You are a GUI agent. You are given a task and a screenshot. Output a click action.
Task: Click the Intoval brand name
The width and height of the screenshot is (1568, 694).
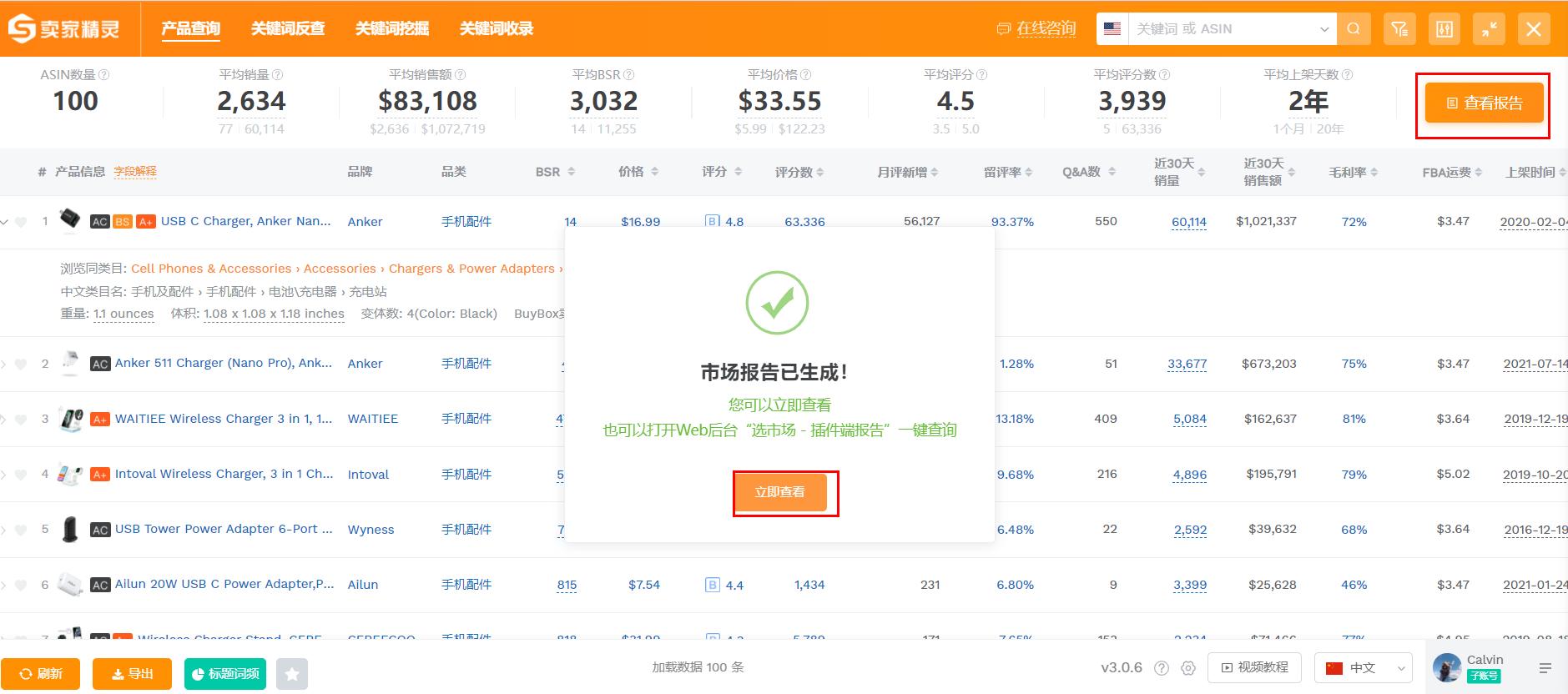[368, 475]
